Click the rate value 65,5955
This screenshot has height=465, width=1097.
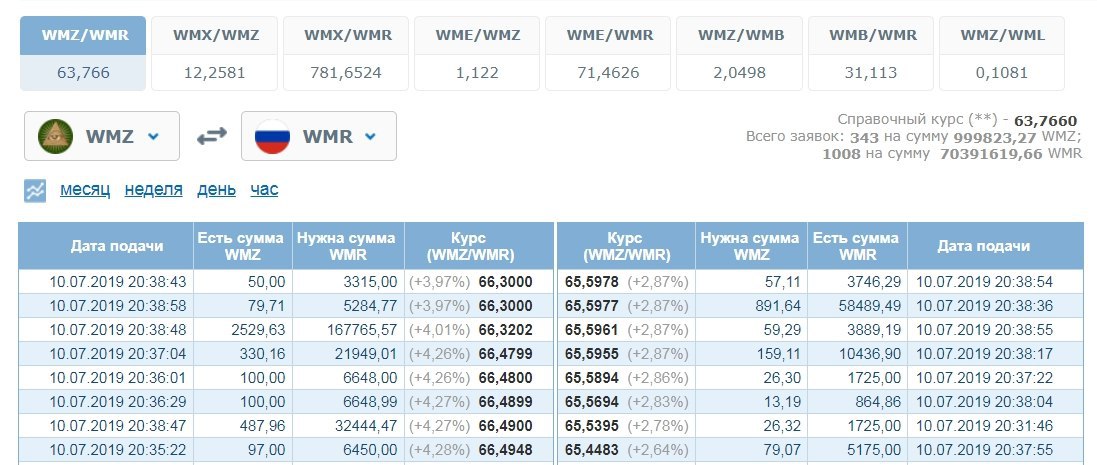(592, 354)
